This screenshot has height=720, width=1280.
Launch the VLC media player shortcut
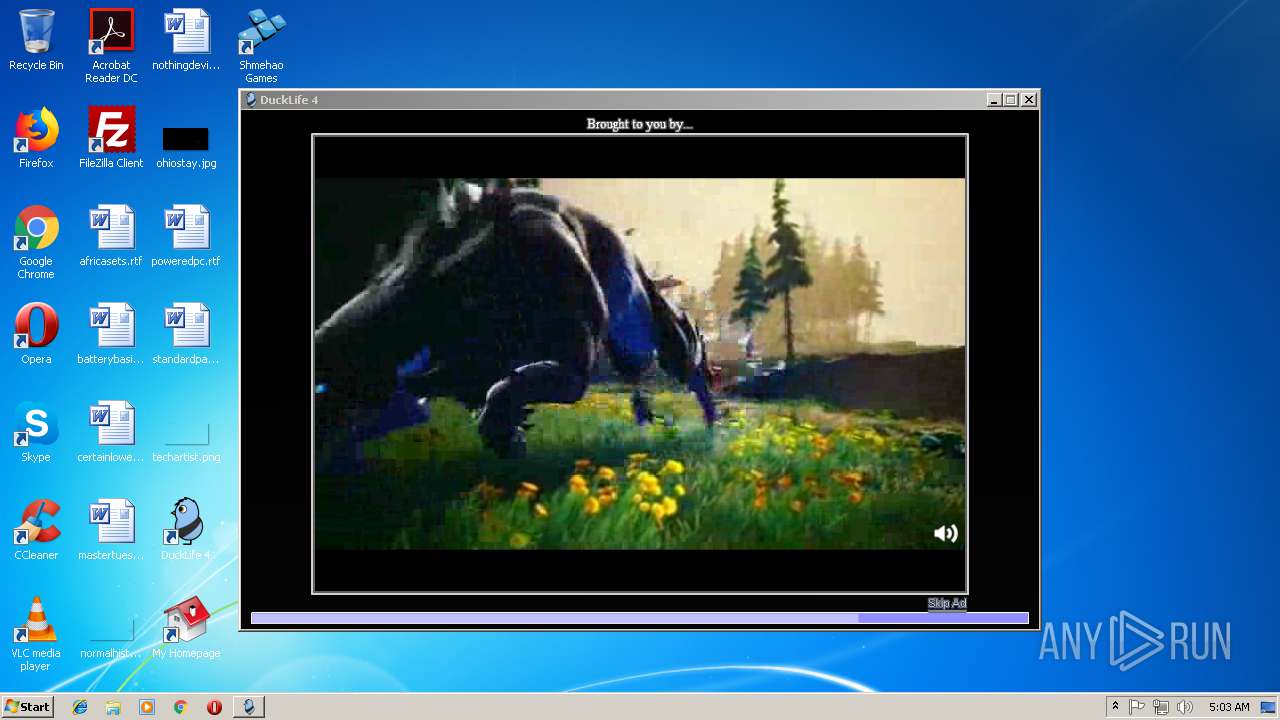(36, 634)
